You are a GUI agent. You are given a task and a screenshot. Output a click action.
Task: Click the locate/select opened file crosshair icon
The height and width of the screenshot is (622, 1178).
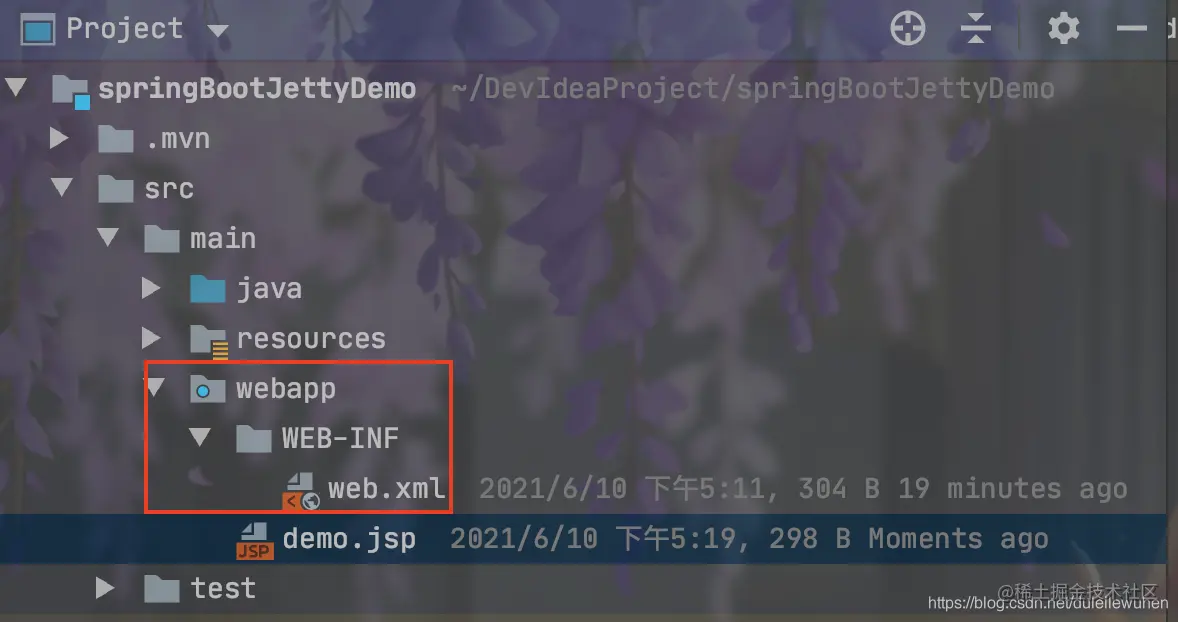(908, 29)
